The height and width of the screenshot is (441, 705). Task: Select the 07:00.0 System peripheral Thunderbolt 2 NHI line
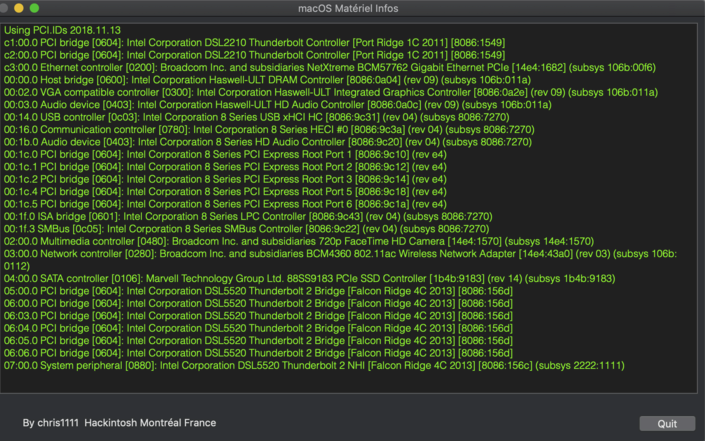(314, 365)
